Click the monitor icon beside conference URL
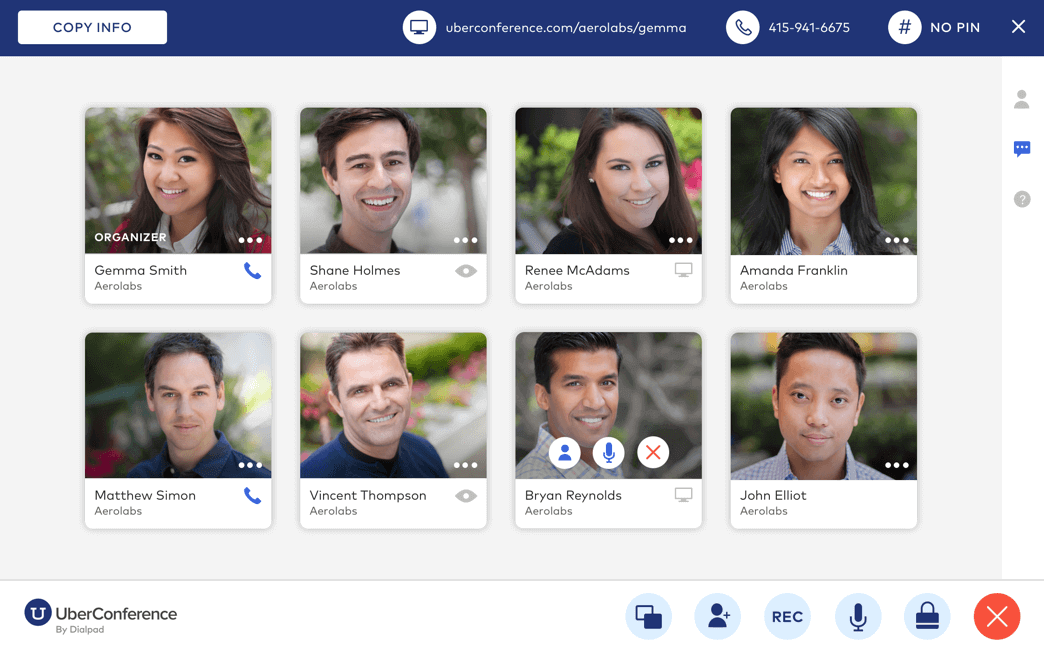1044x652 pixels. [419, 27]
